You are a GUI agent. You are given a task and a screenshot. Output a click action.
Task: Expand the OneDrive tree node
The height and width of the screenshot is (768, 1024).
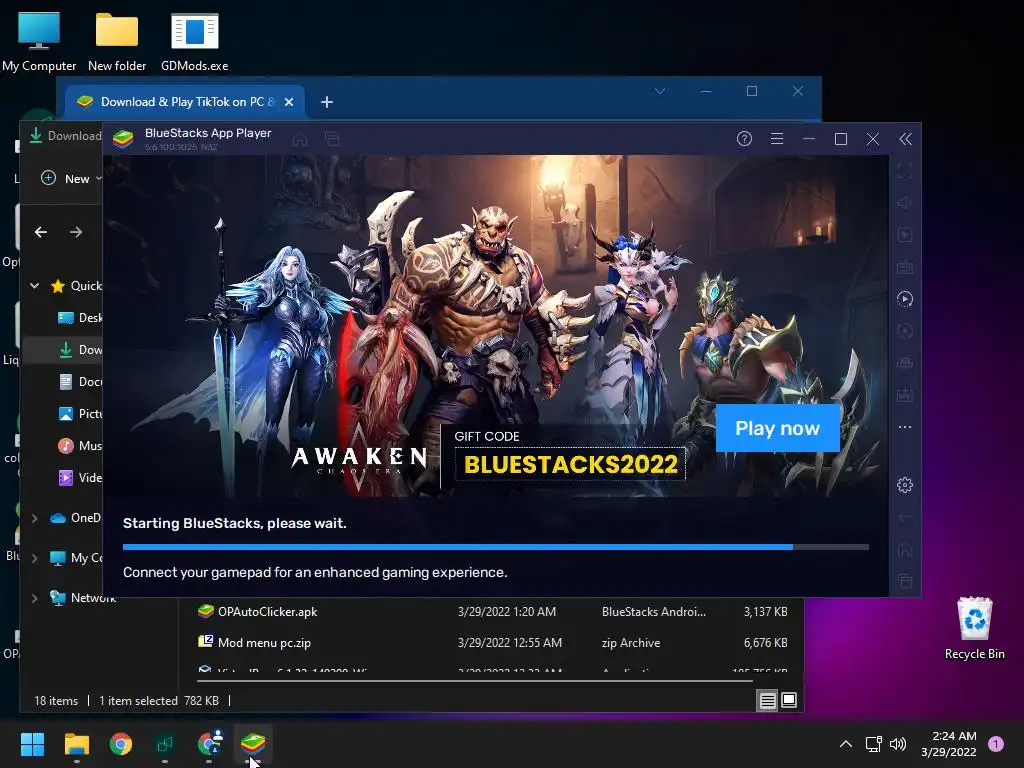[x=35, y=518]
